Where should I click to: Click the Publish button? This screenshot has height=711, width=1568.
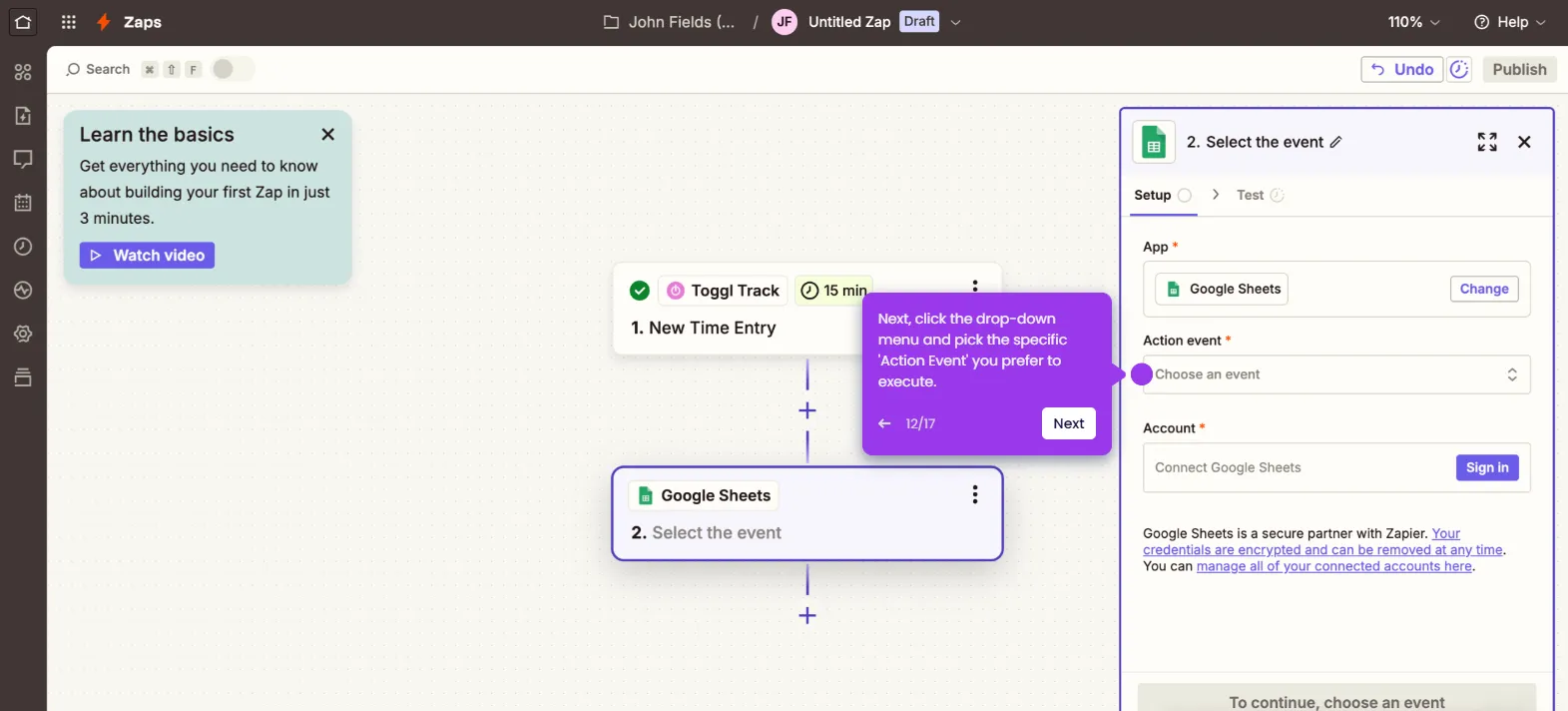(x=1519, y=69)
